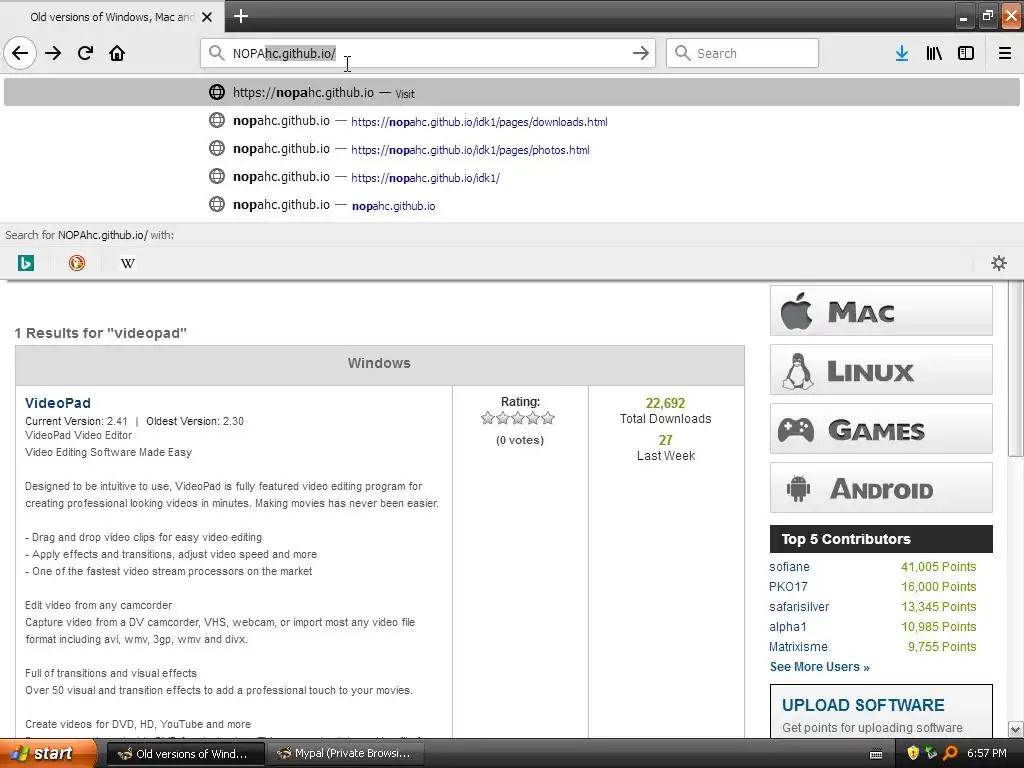Click the UPLOAD SOFTWARE heading
Image resolution: width=1024 pixels, height=768 pixels.
[x=863, y=705]
